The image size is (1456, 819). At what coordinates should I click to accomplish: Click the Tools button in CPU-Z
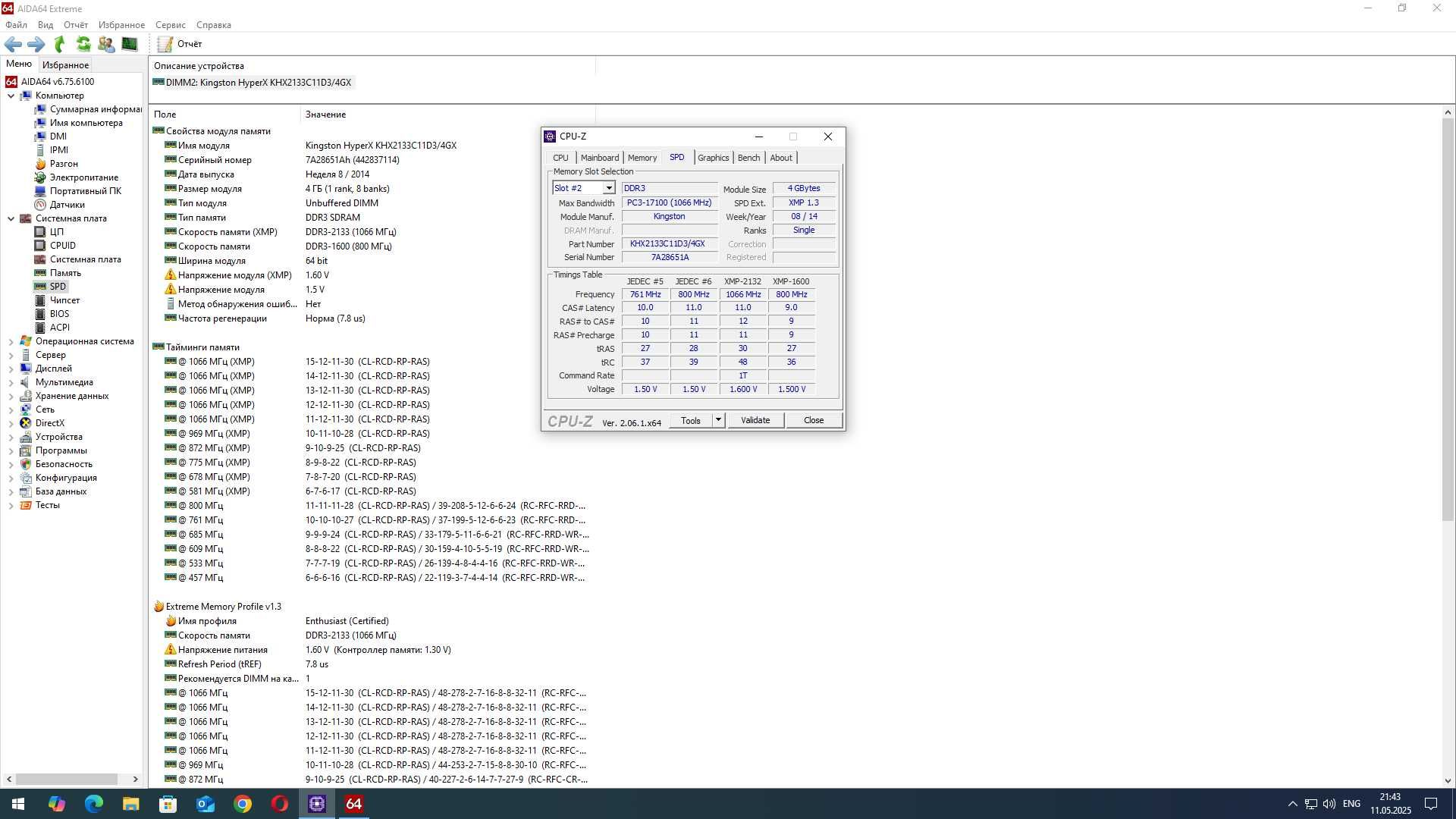(690, 420)
